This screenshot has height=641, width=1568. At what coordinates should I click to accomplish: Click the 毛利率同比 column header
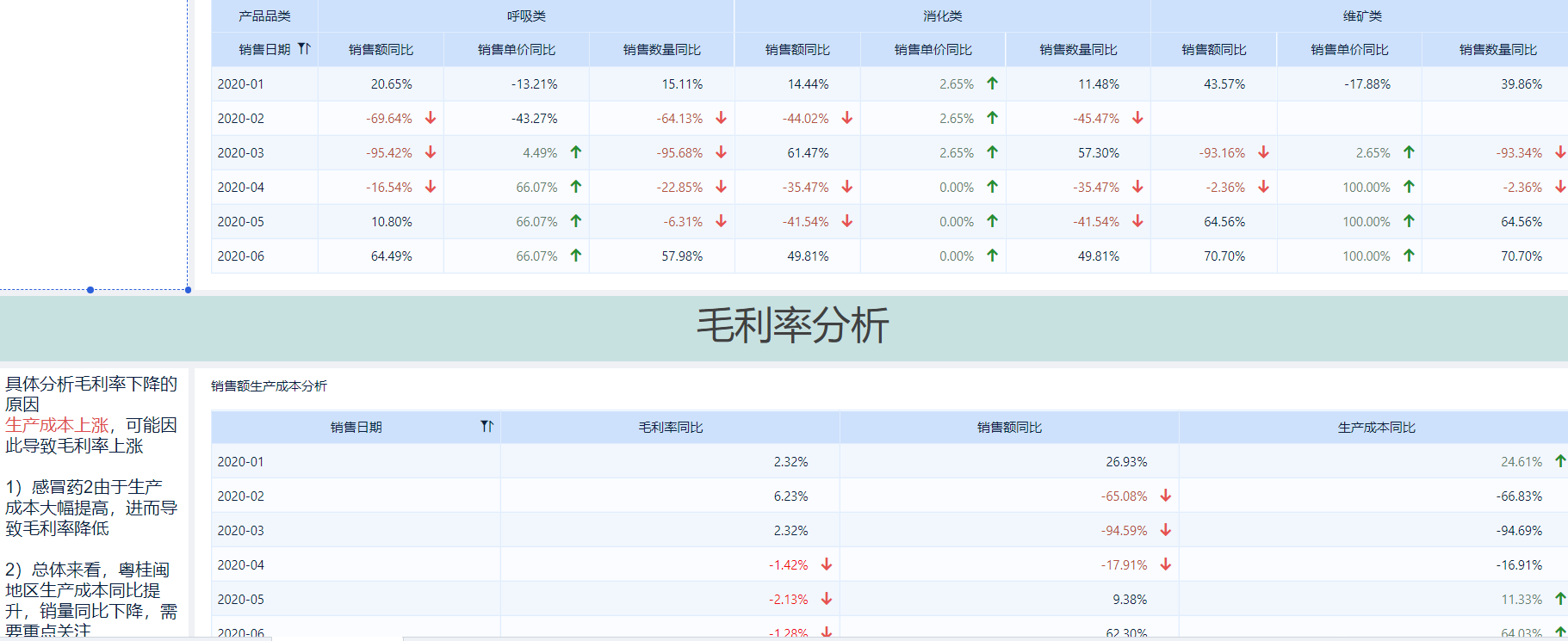tap(670, 428)
